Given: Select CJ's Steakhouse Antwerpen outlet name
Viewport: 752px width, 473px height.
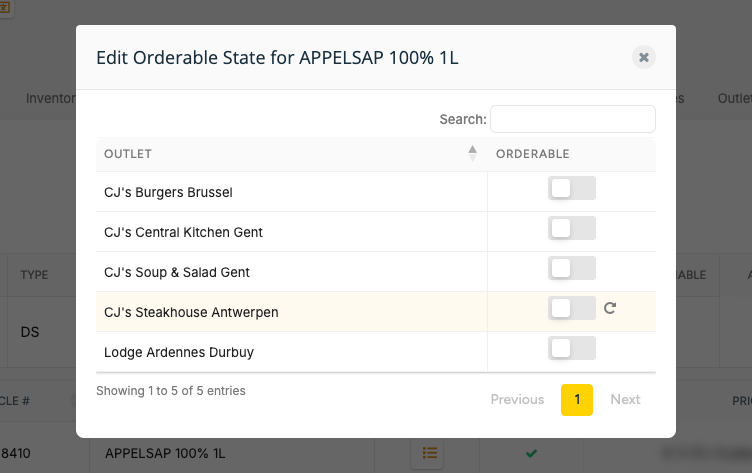Looking at the screenshot, I should pos(191,312).
